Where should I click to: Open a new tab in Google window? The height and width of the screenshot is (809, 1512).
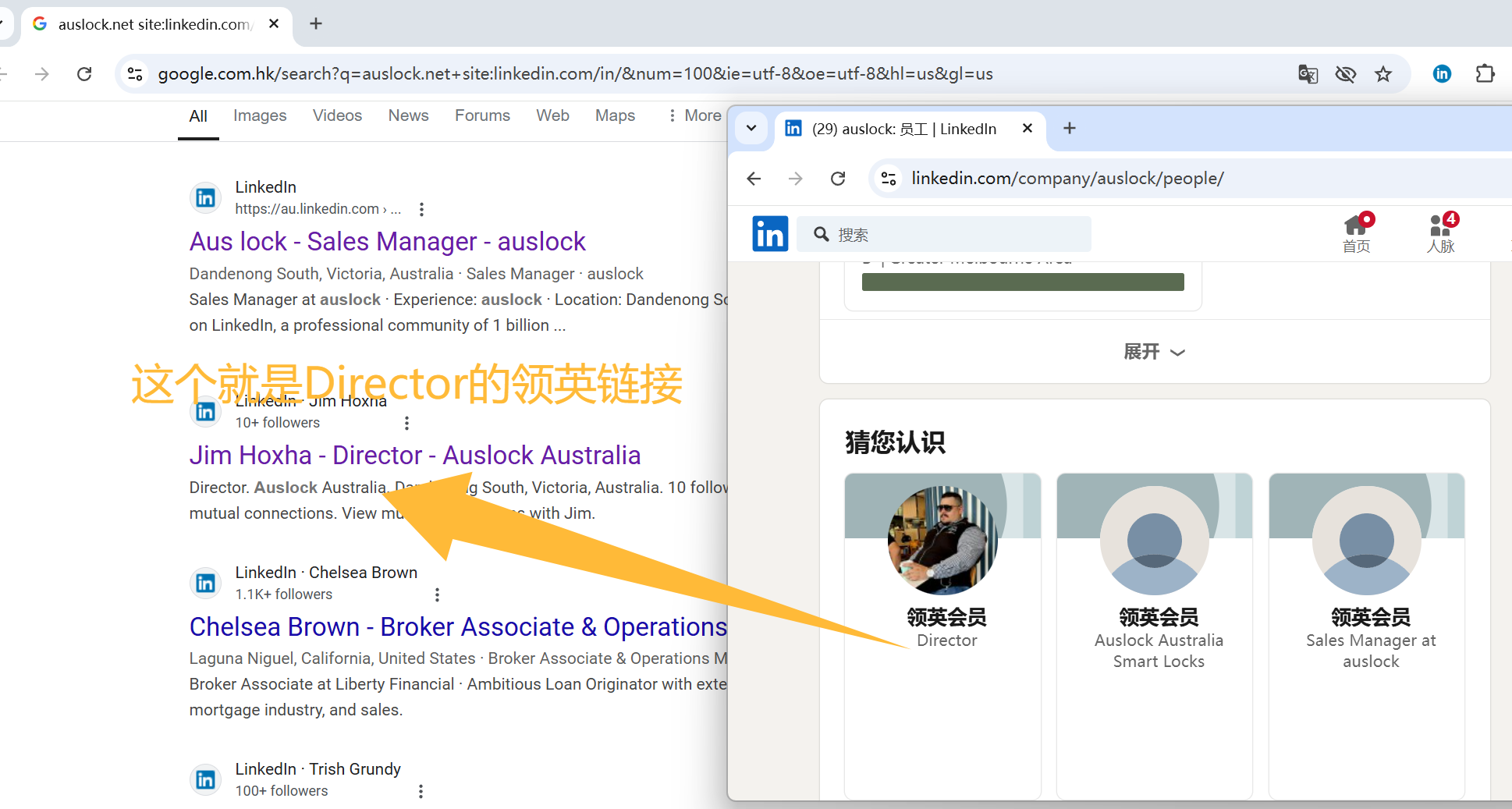[316, 24]
